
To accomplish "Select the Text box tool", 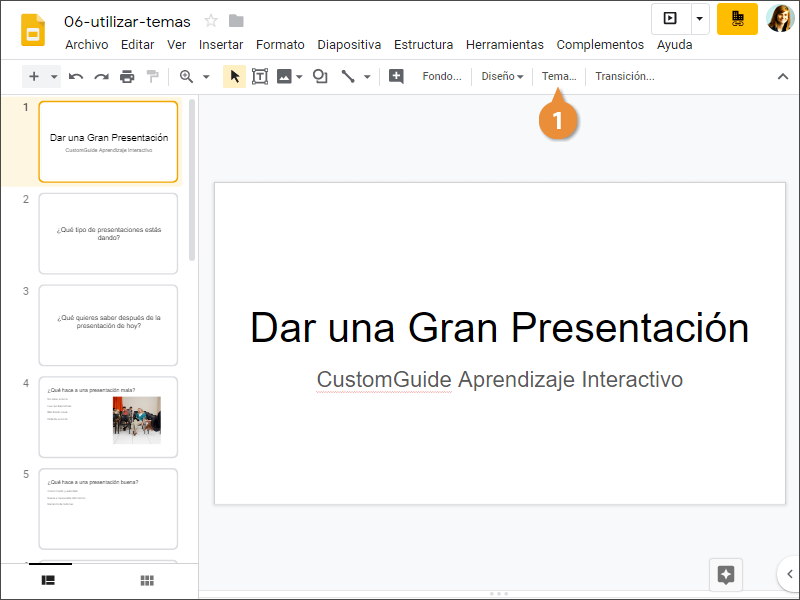I will tap(260, 76).
